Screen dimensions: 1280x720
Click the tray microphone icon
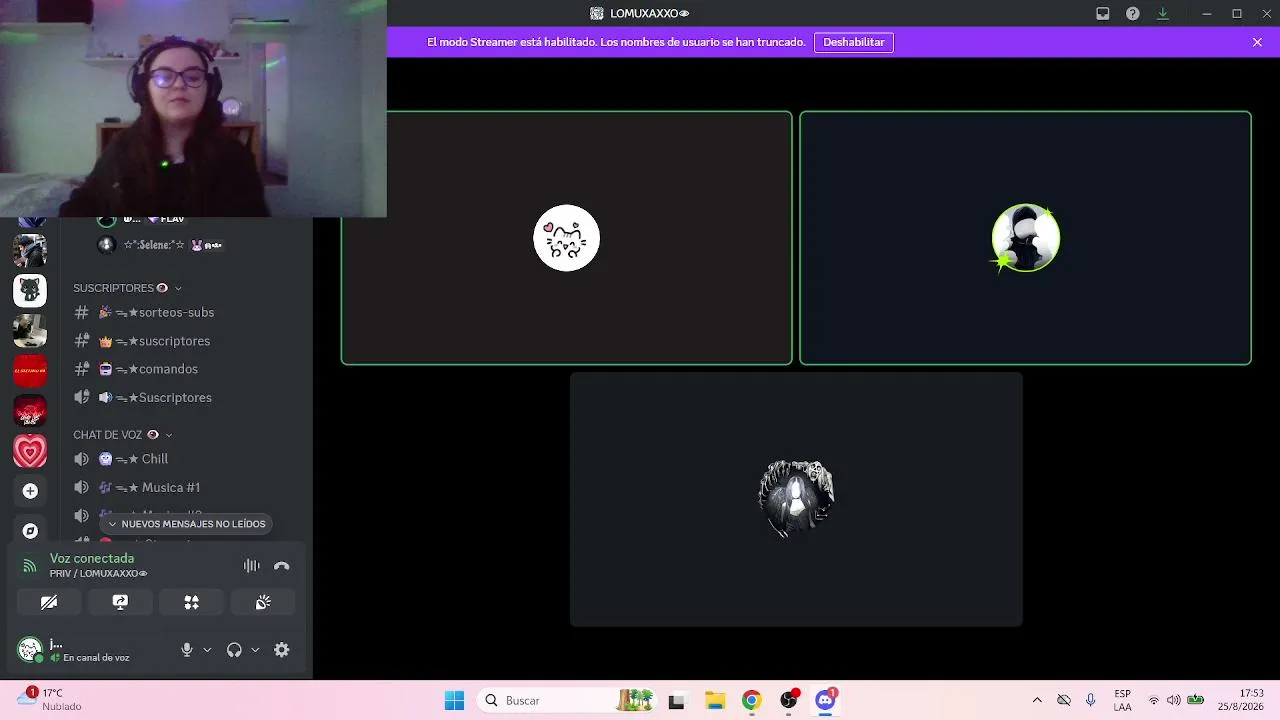[1091, 700]
